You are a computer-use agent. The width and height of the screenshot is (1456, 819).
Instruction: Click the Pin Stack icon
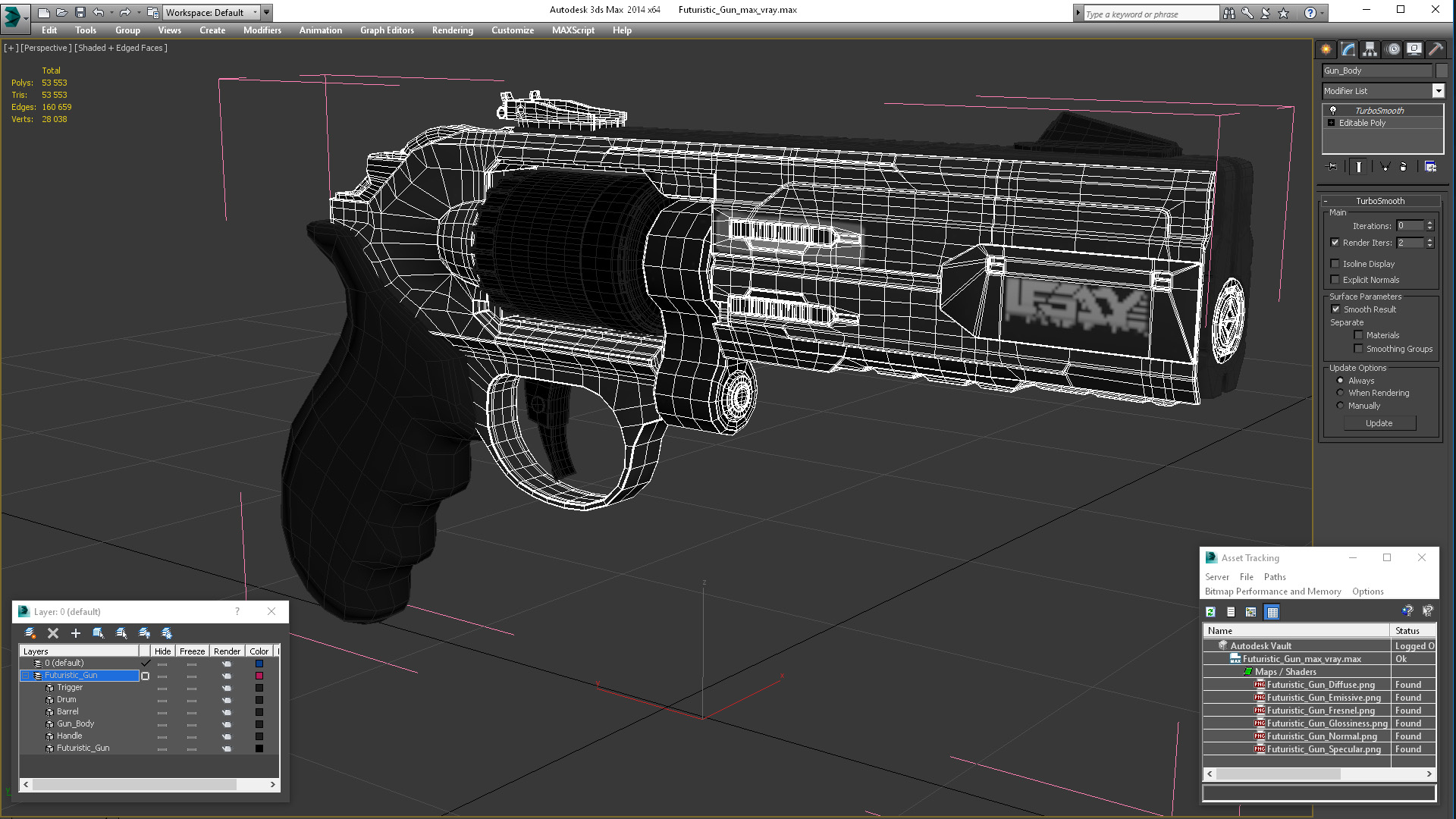[1332, 167]
